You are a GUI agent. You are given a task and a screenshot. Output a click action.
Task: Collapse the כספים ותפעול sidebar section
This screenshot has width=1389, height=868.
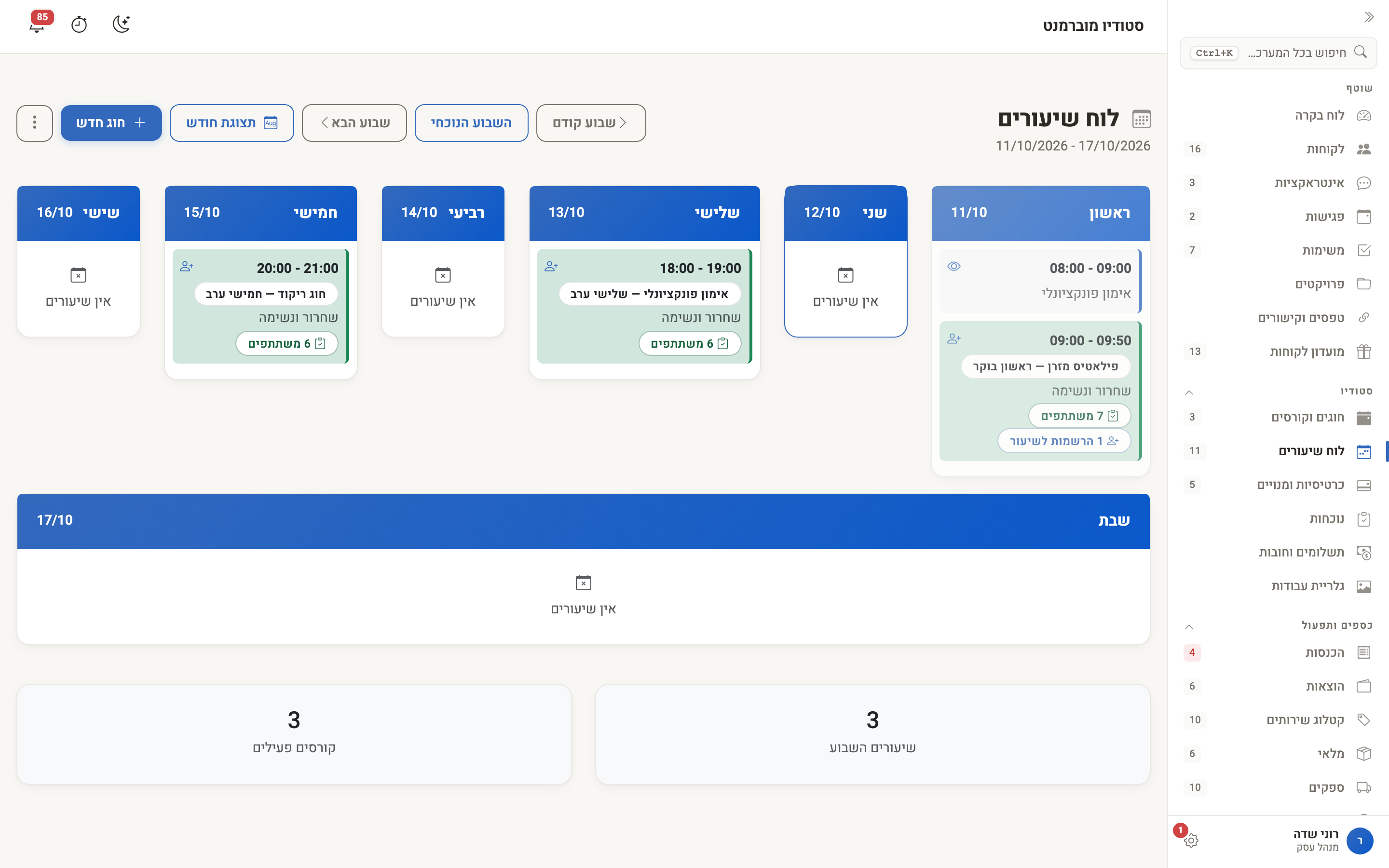pos(1189,626)
